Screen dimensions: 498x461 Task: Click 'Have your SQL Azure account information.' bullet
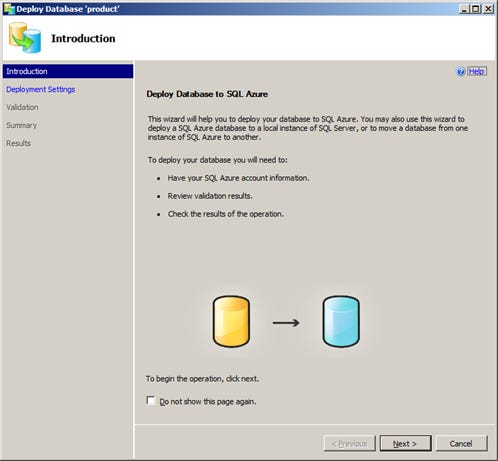[x=239, y=178]
